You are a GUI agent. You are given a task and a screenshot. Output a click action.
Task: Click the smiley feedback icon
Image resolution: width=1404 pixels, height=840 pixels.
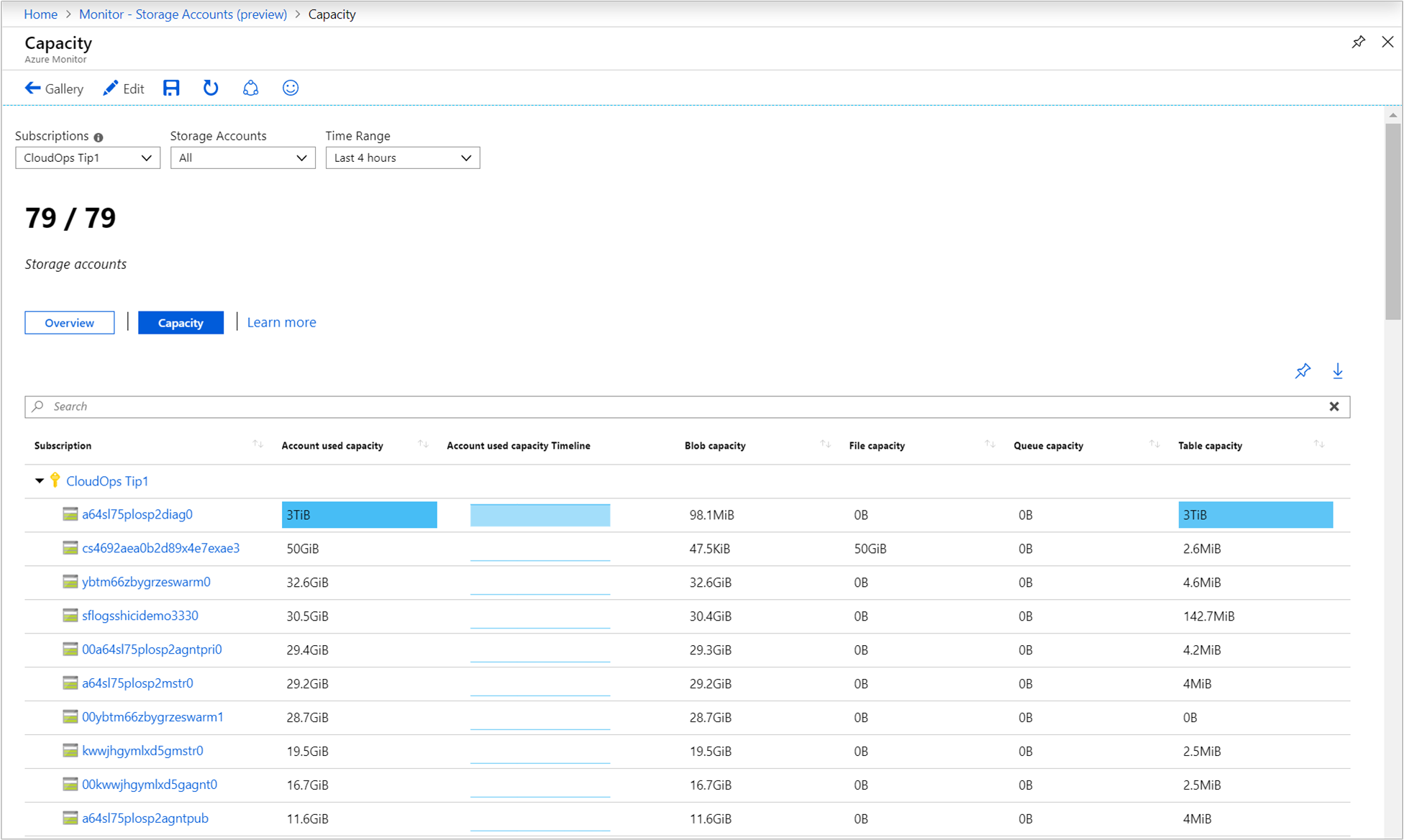pyautogui.click(x=290, y=89)
